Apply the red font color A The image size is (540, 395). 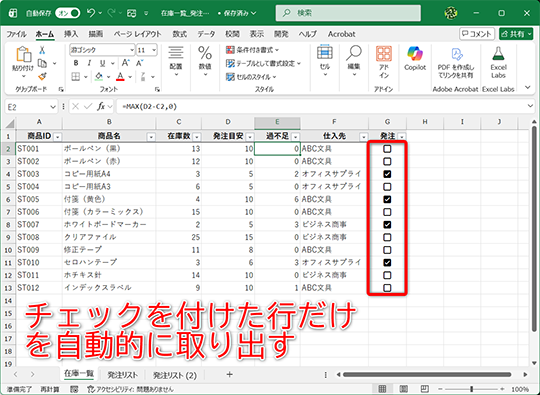point(120,76)
